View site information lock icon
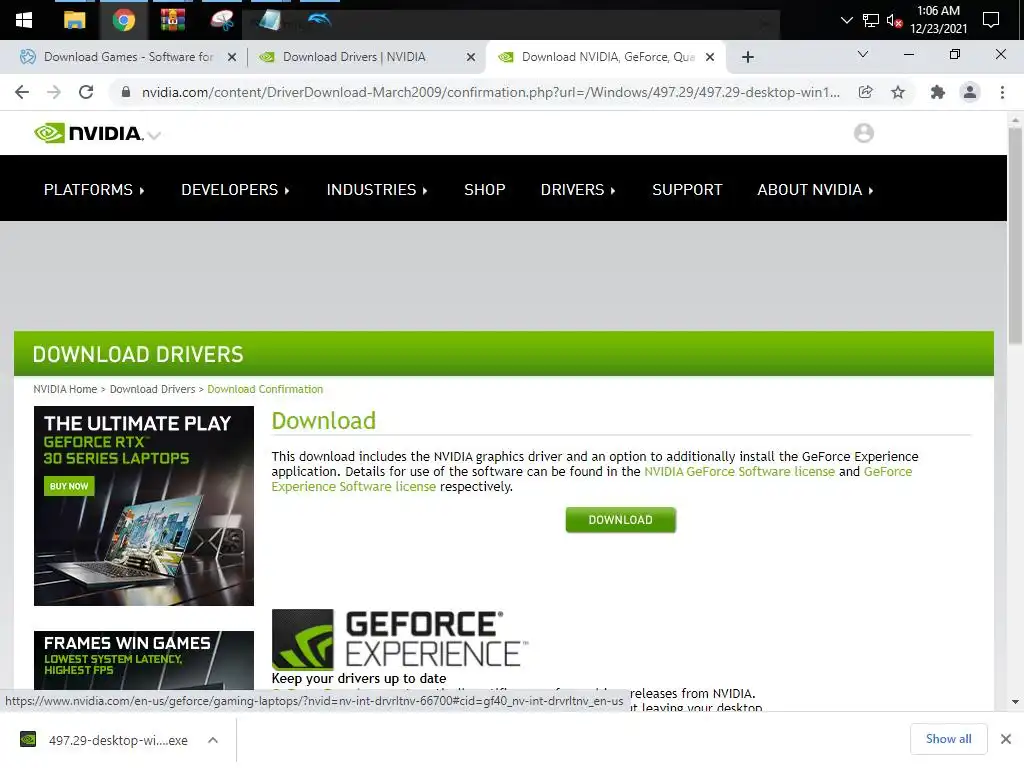 click(126, 92)
